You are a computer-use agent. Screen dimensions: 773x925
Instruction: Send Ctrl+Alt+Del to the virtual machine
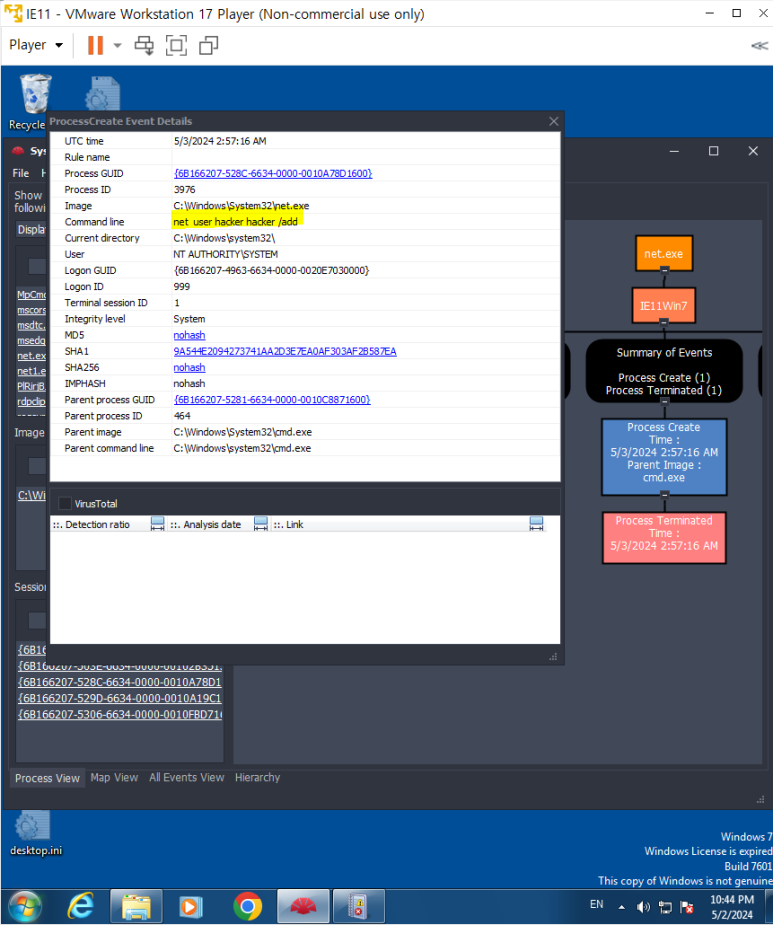click(x=144, y=45)
